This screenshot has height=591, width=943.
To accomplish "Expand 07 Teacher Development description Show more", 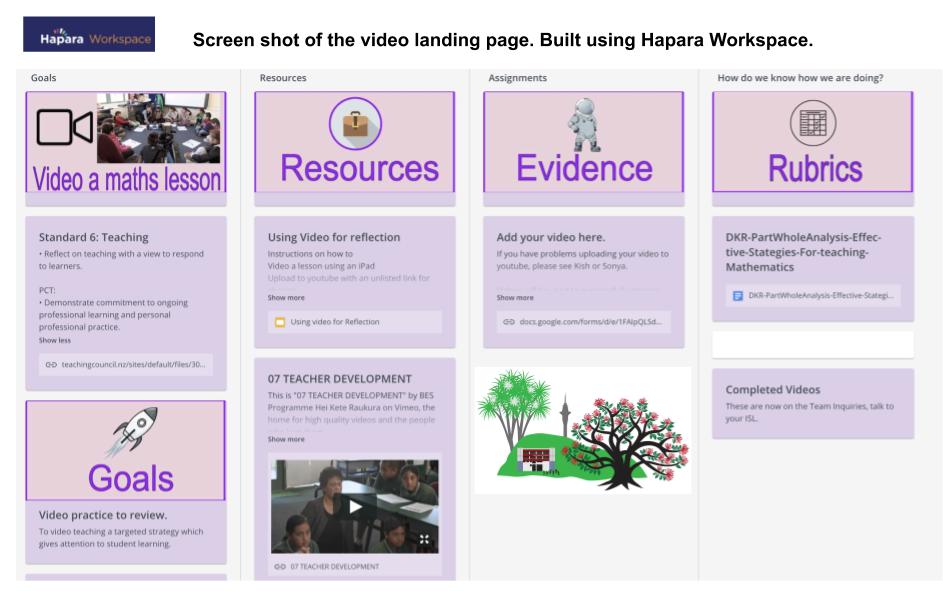I will tap(285, 438).
